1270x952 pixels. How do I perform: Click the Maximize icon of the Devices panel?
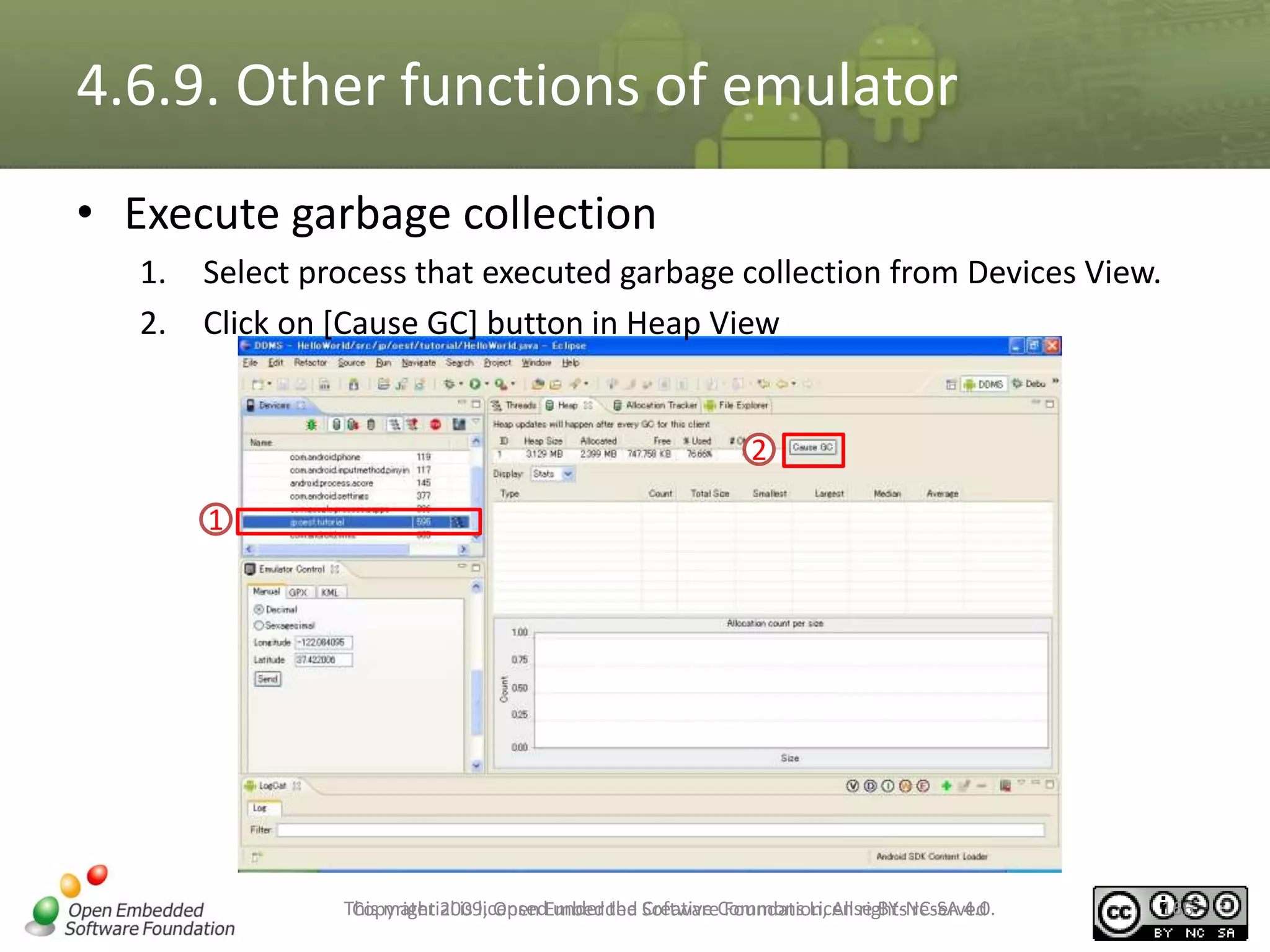pyautogui.click(x=476, y=404)
